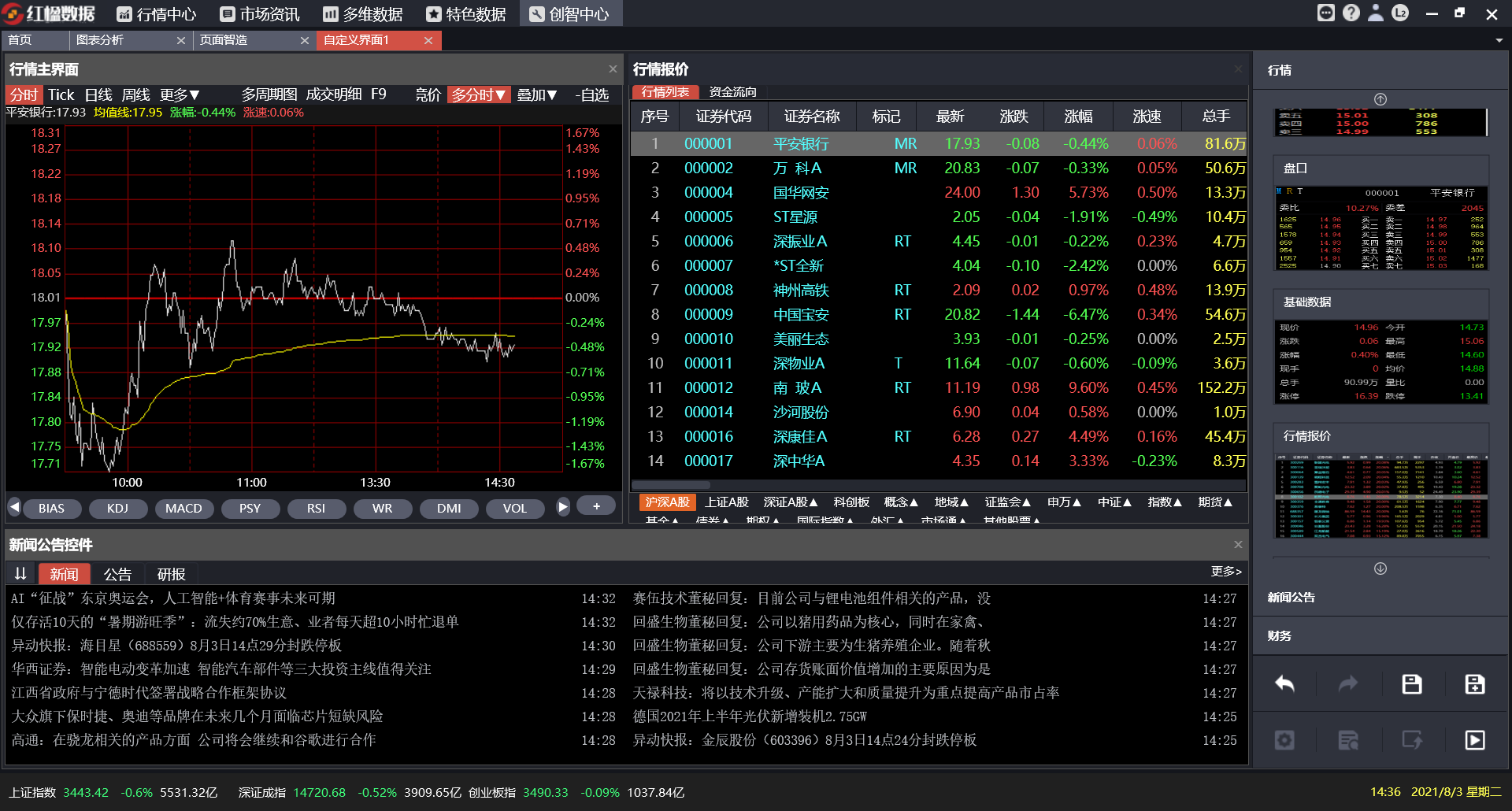
Task: Open the 叠加 overlay dropdown
Action: click(537, 94)
